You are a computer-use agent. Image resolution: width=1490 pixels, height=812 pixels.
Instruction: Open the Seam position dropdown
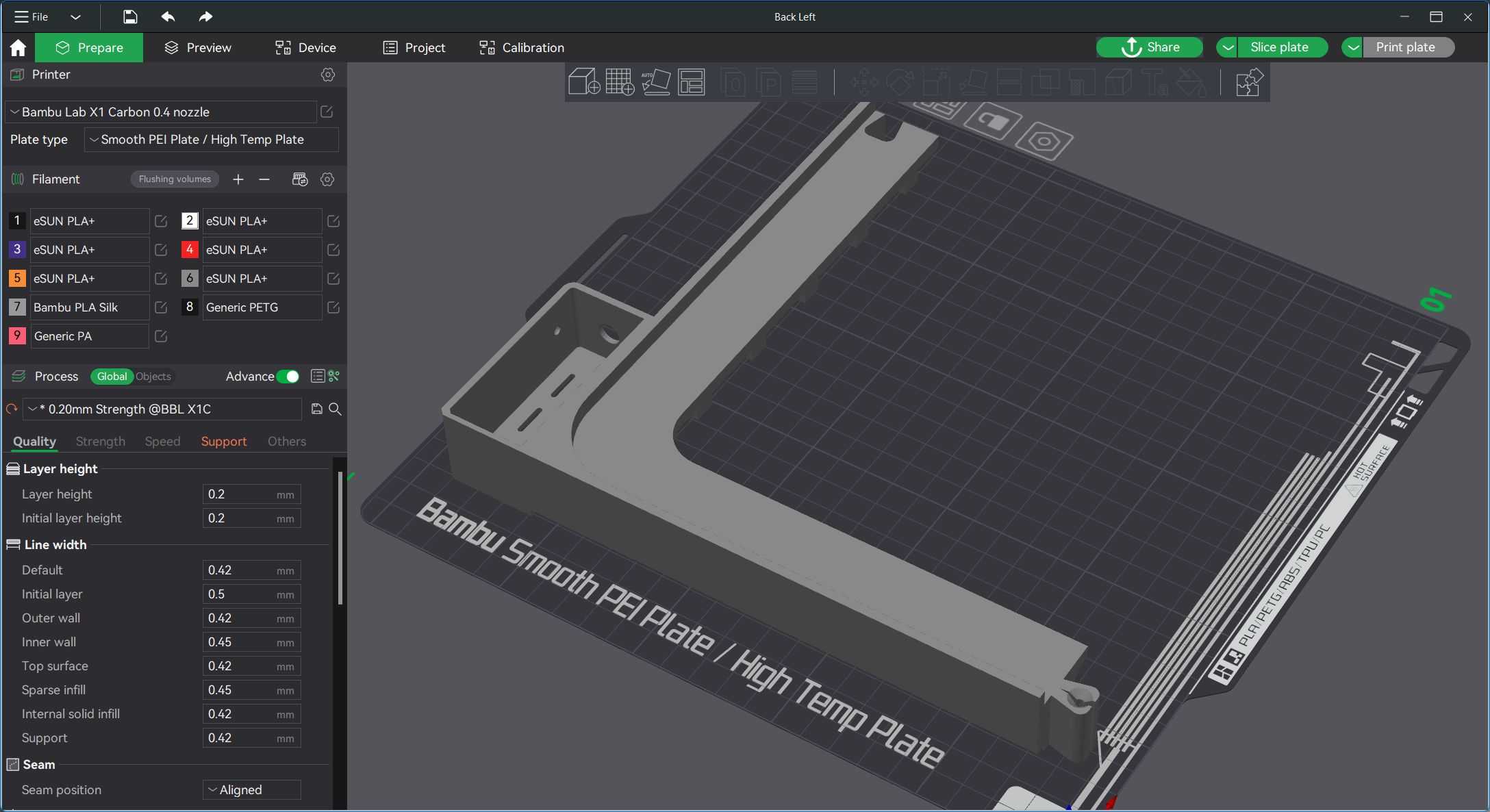coord(252,789)
